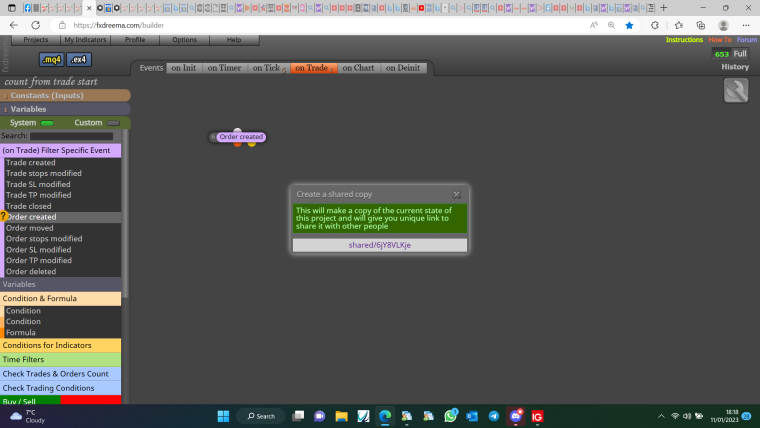Open the Windows Start menu

tap(223, 416)
